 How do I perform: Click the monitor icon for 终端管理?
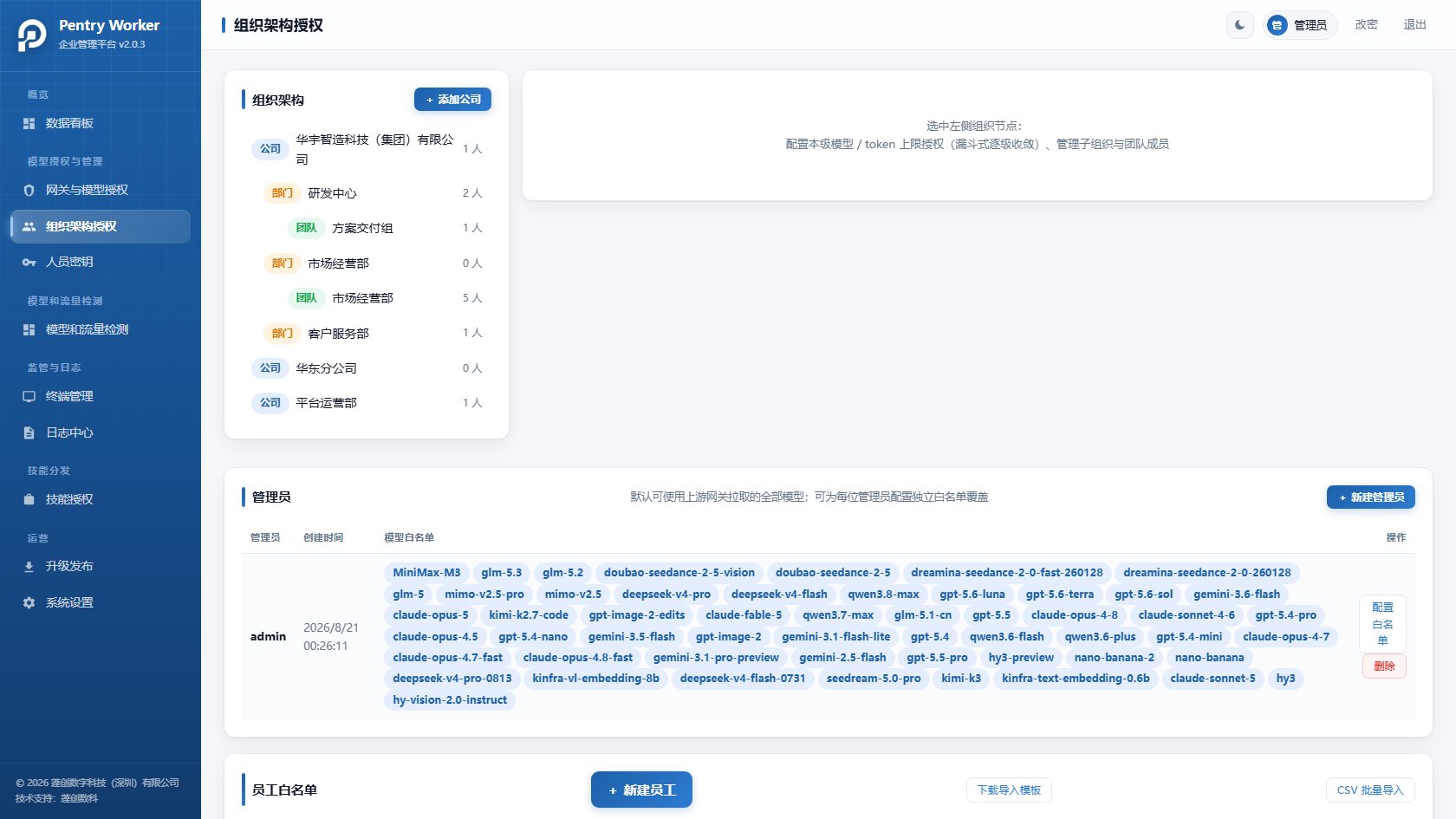point(29,397)
